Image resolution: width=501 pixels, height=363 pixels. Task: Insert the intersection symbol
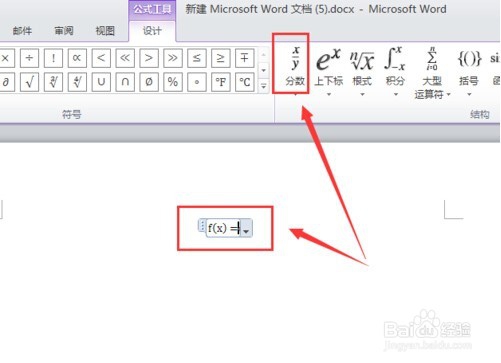point(125,82)
